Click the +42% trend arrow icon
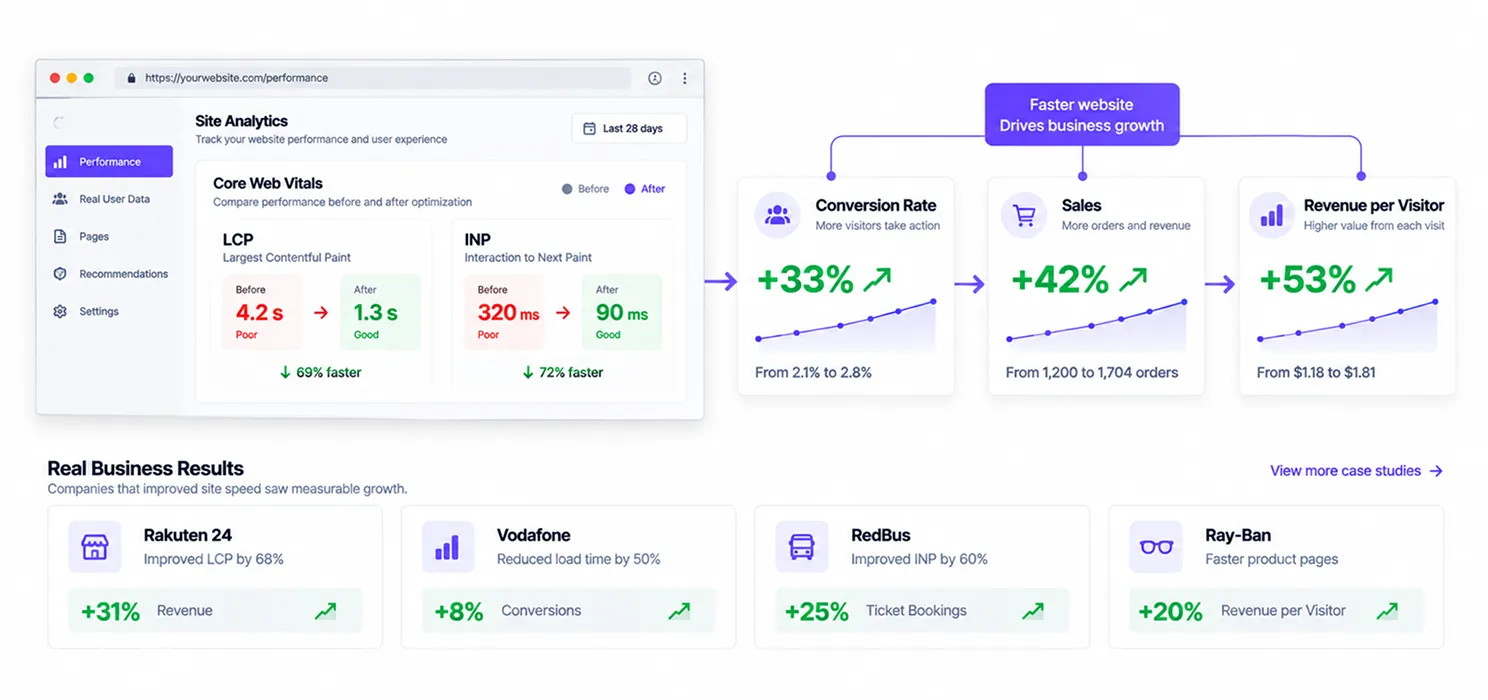Image resolution: width=1488 pixels, height=700 pixels. tap(1131, 279)
